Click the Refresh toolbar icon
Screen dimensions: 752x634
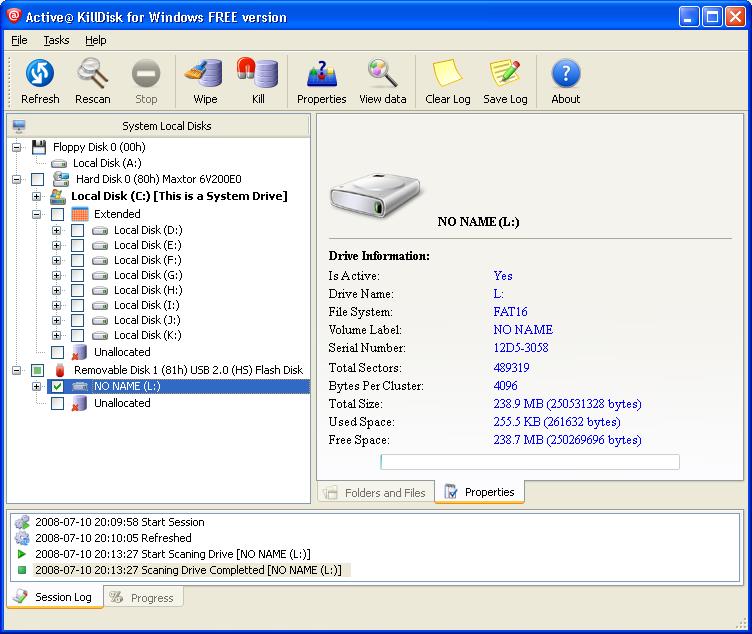click(40, 73)
